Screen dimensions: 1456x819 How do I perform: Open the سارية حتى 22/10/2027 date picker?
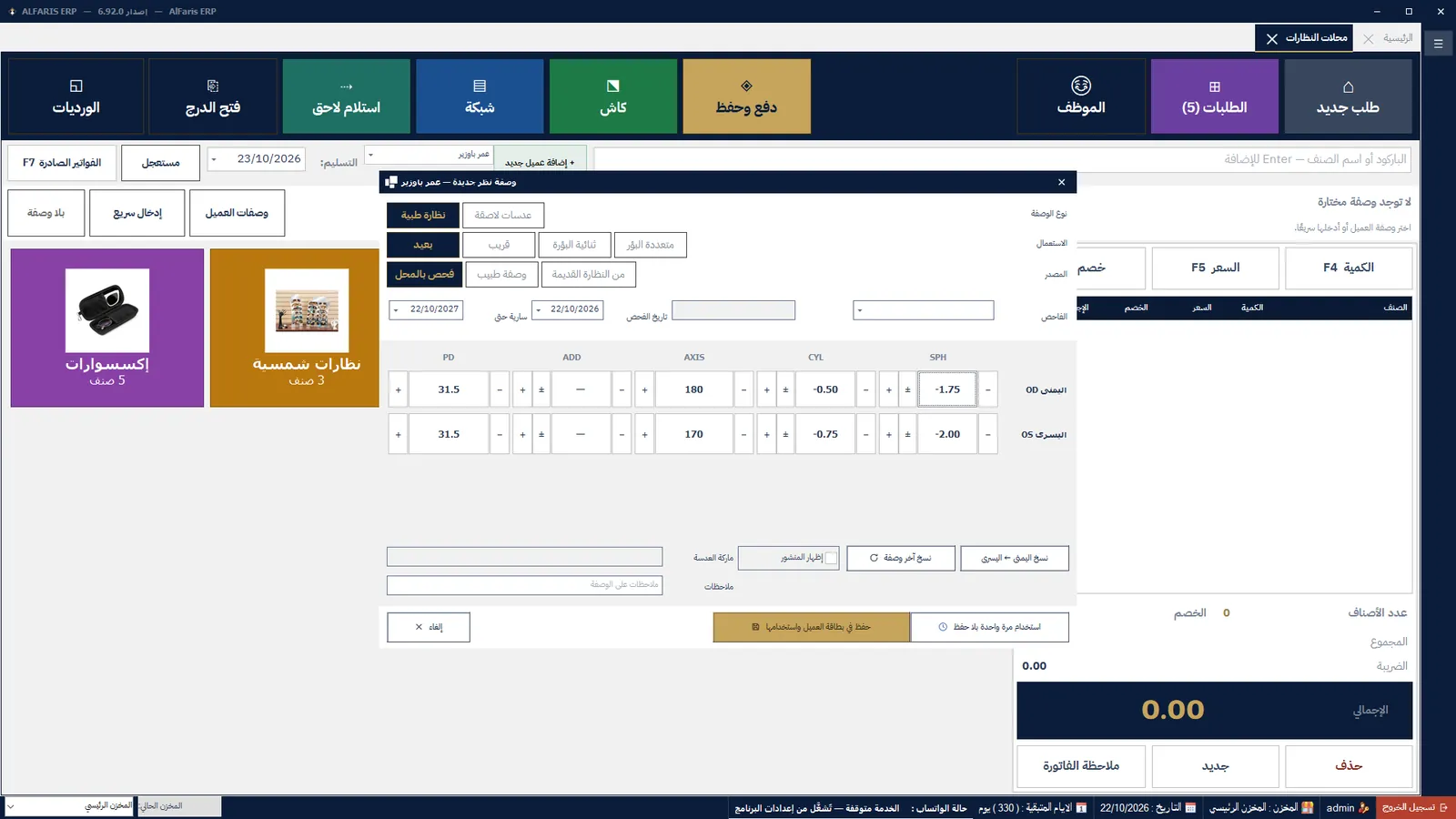pos(396,309)
